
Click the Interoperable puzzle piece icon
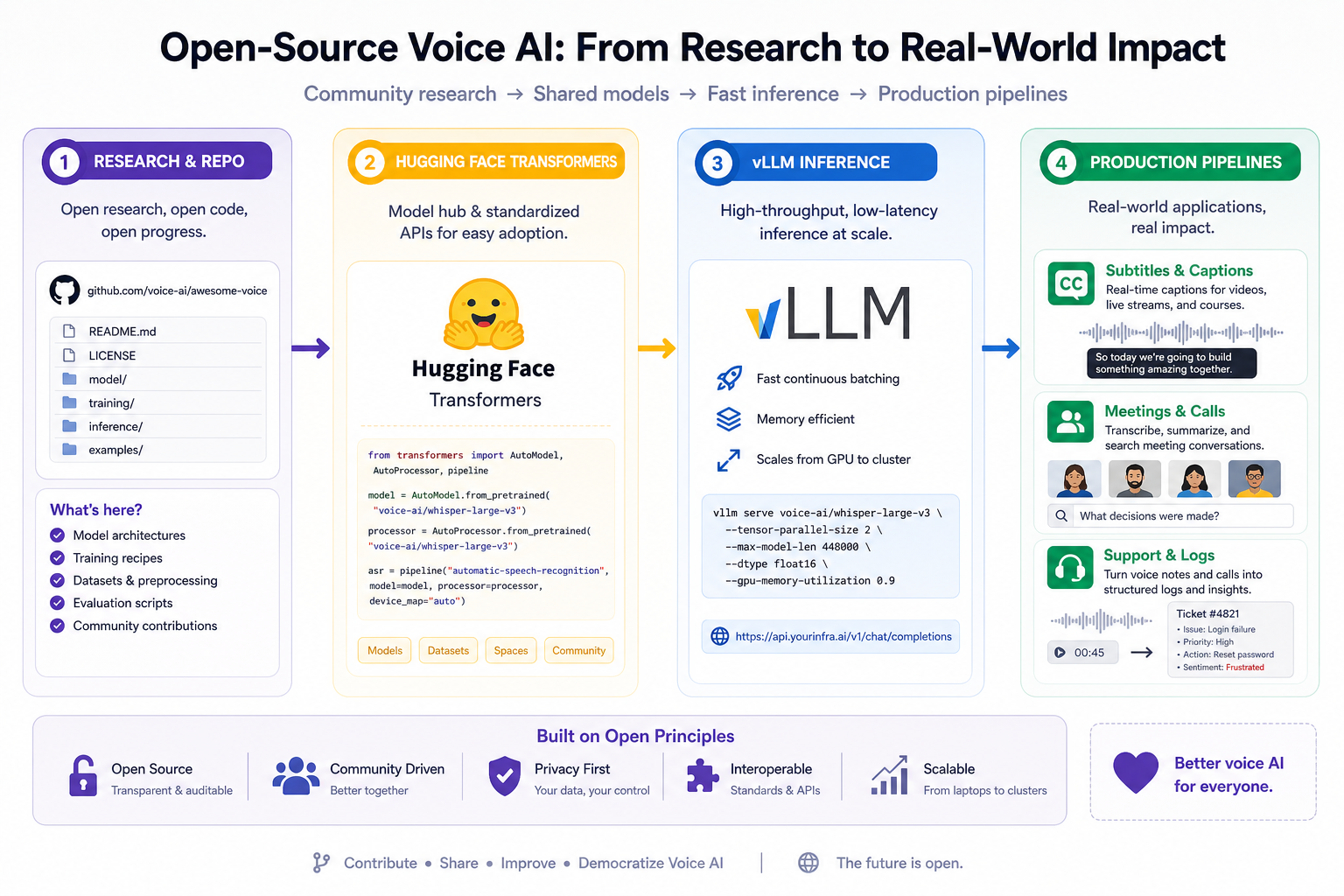[703, 775]
